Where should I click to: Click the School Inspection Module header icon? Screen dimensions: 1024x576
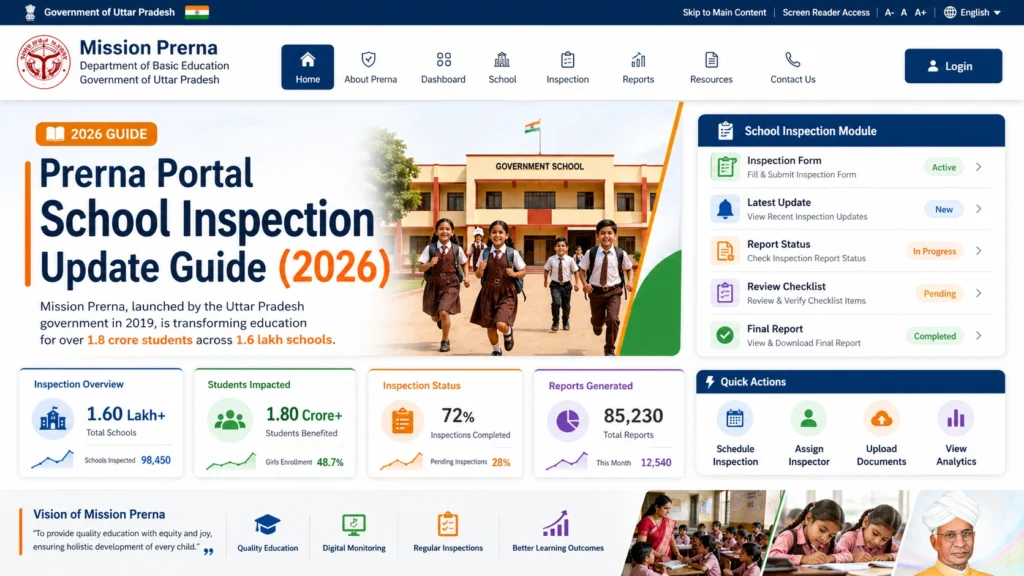[726, 131]
